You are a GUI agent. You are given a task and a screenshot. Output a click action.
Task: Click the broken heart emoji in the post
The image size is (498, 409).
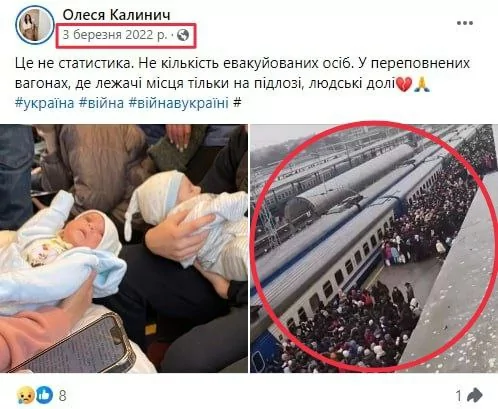pyautogui.click(x=403, y=84)
